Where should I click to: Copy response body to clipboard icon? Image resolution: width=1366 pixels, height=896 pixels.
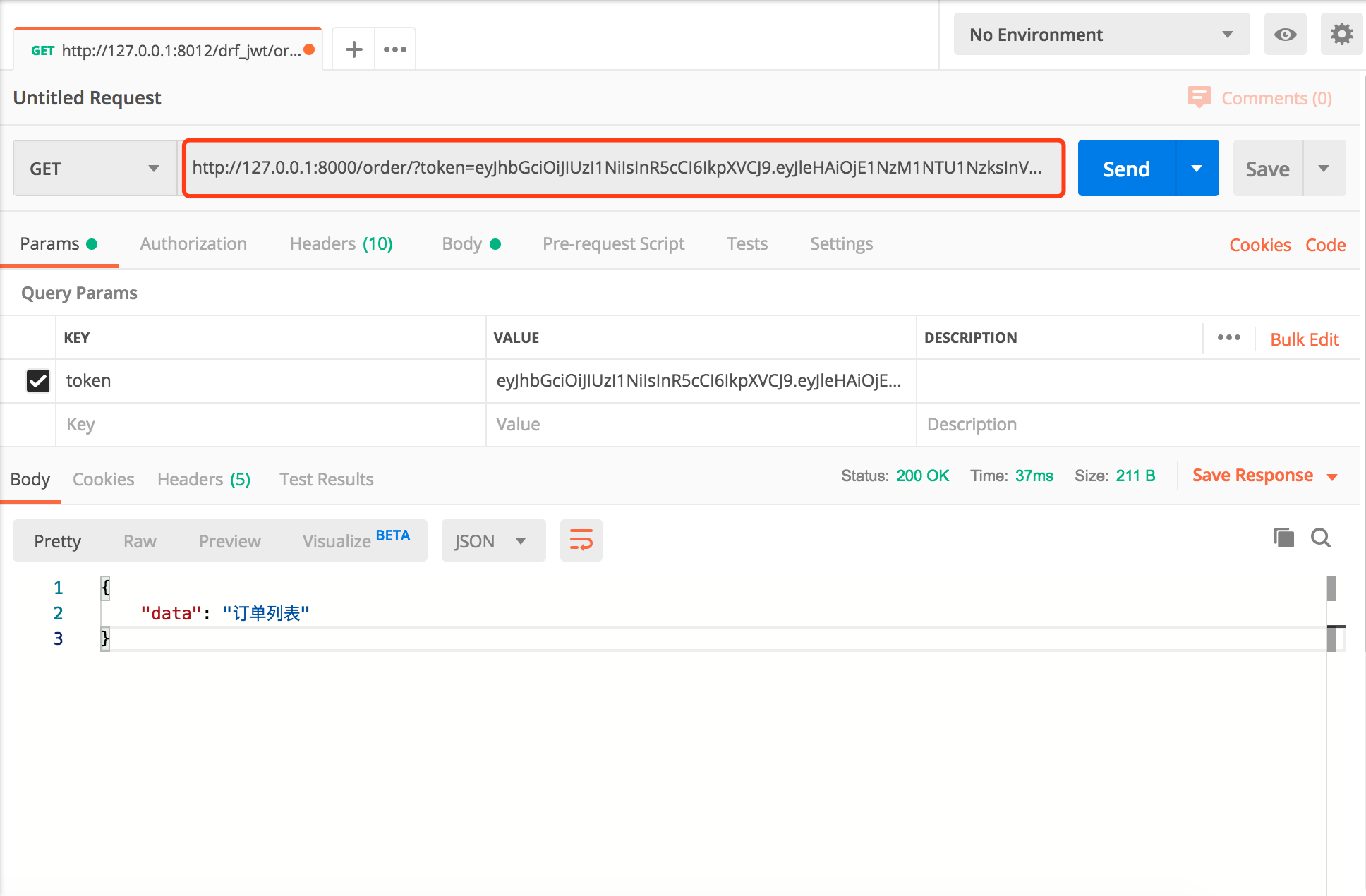pos(1283,538)
